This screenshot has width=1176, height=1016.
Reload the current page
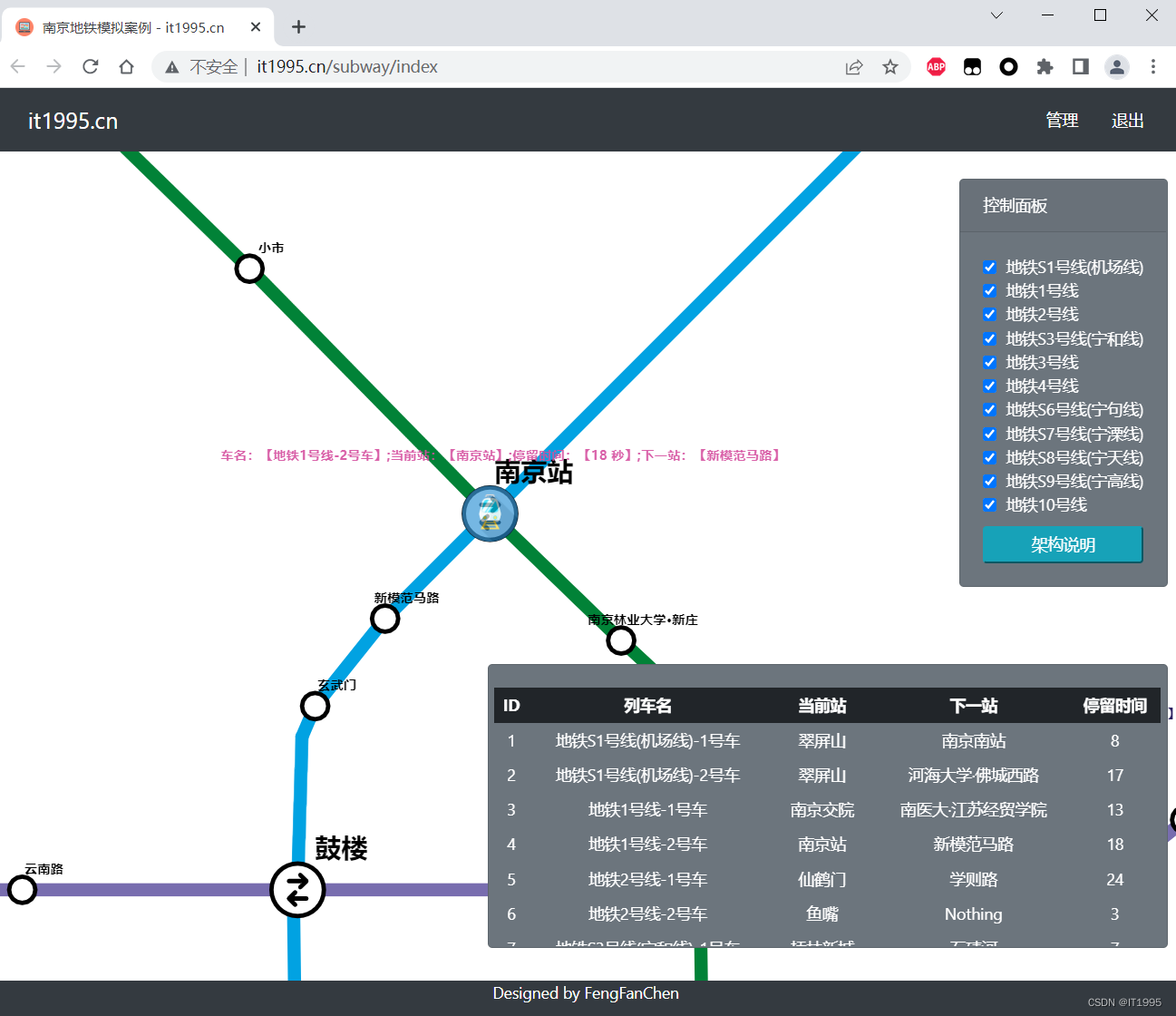pyautogui.click(x=91, y=66)
